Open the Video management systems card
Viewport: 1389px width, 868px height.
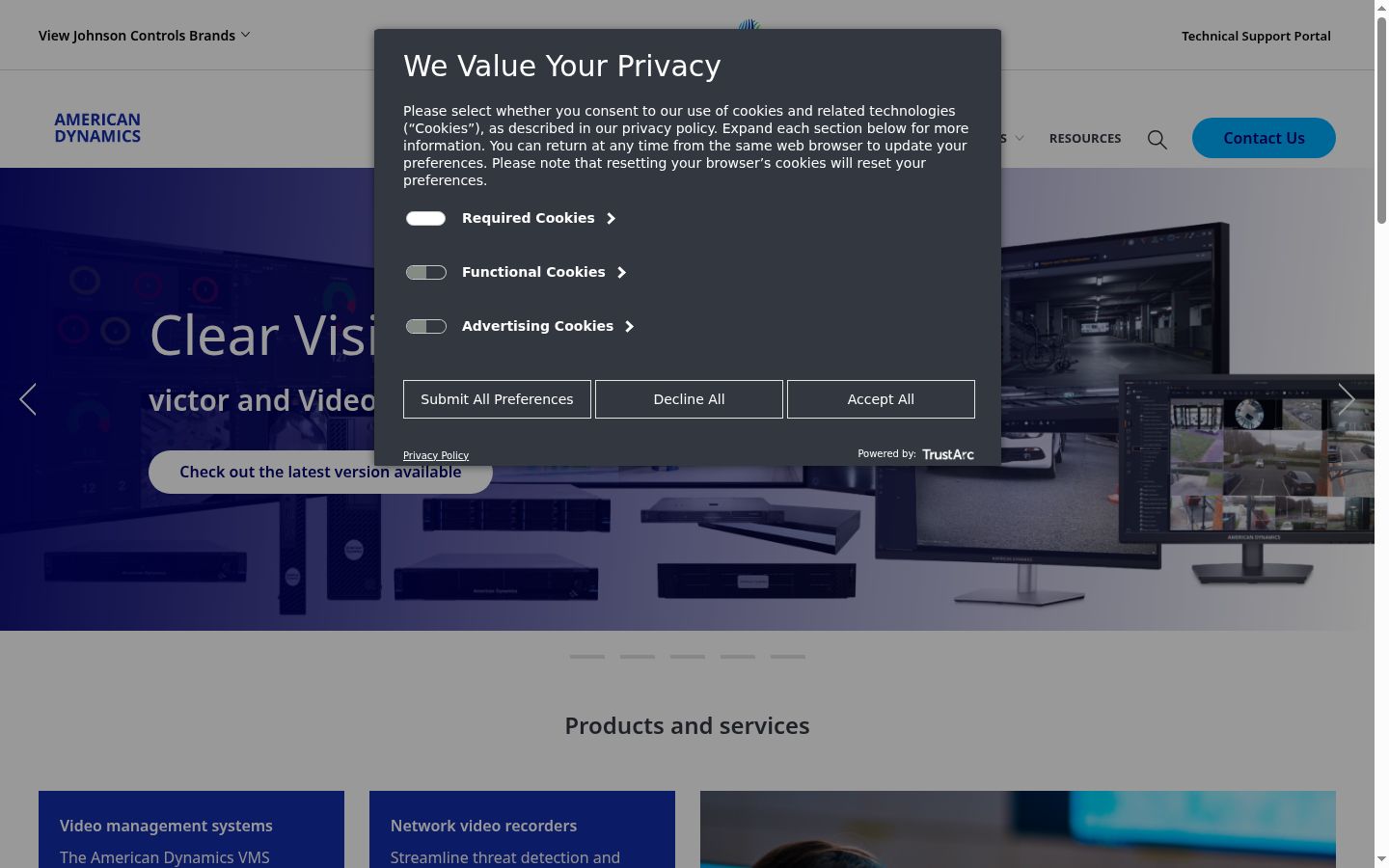pos(191,829)
